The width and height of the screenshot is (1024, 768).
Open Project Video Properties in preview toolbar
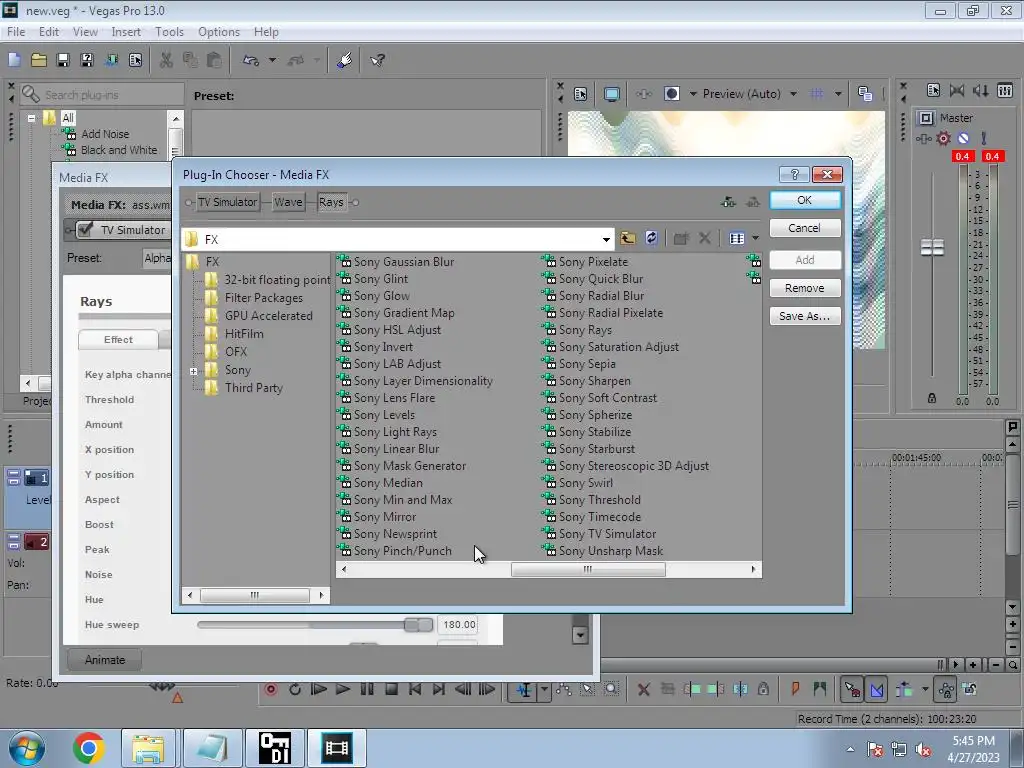(x=580, y=94)
